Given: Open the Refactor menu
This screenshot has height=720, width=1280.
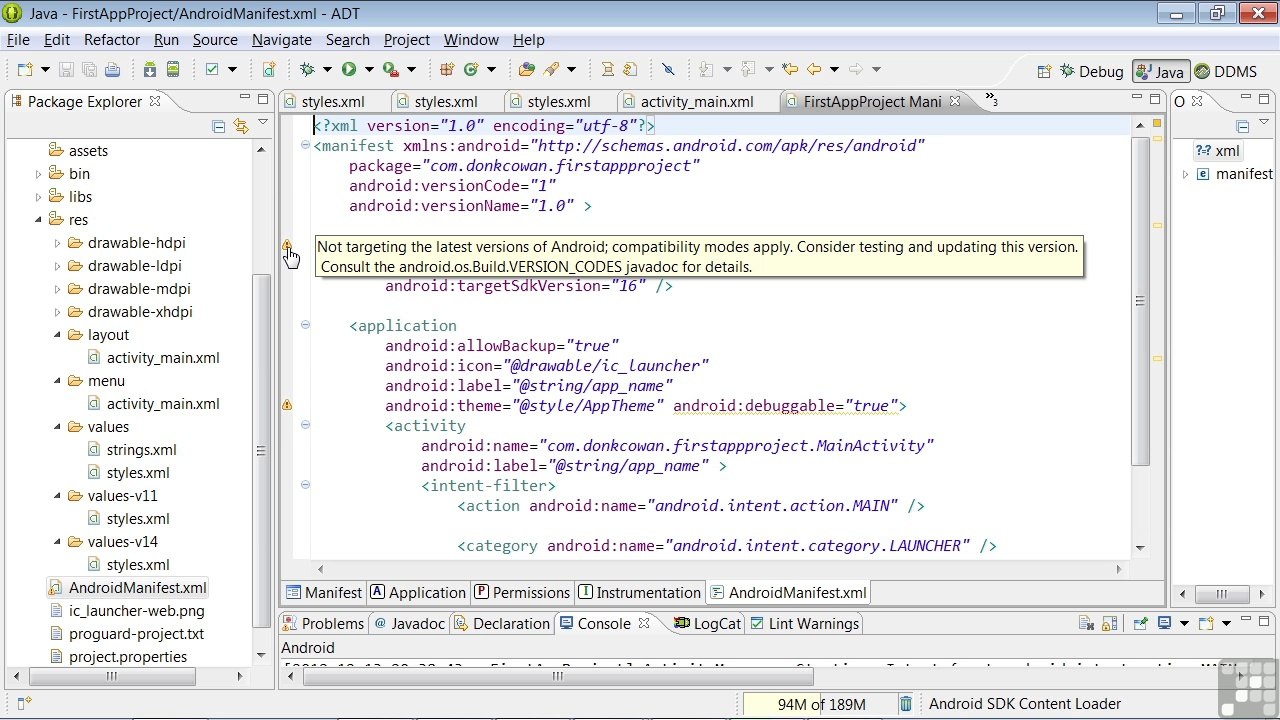Looking at the screenshot, I should [x=112, y=40].
